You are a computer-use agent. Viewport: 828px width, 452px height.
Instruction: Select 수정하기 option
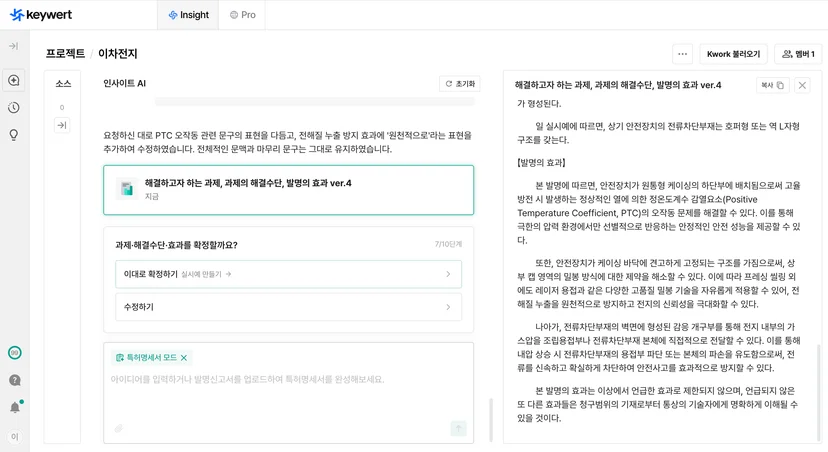pos(288,307)
